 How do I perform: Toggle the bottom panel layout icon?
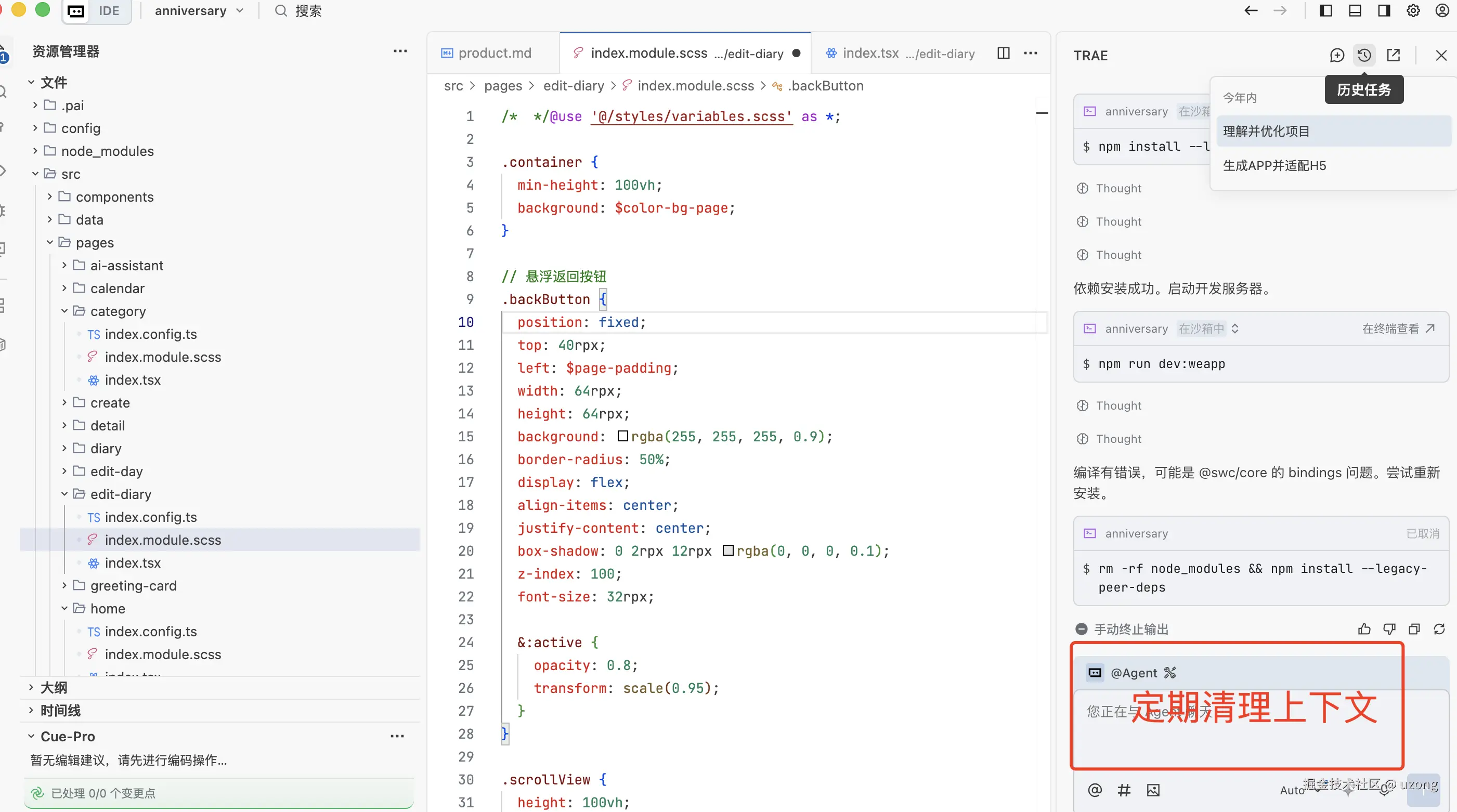1355,11
